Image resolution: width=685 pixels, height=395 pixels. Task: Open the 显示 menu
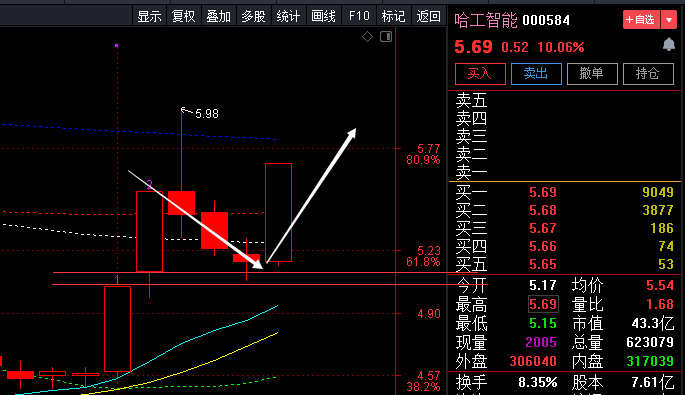pyautogui.click(x=149, y=16)
